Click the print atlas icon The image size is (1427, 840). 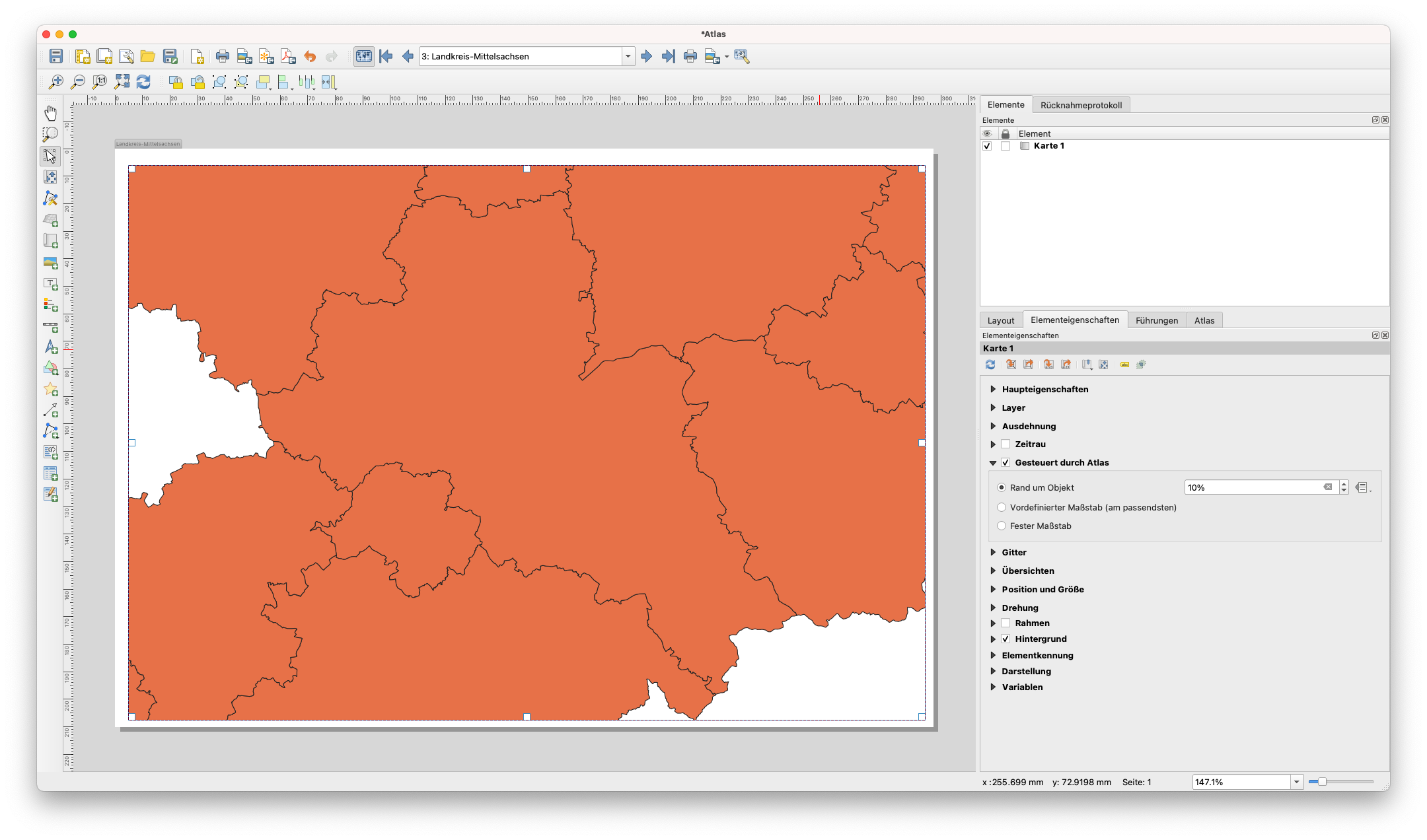point(690,56)
